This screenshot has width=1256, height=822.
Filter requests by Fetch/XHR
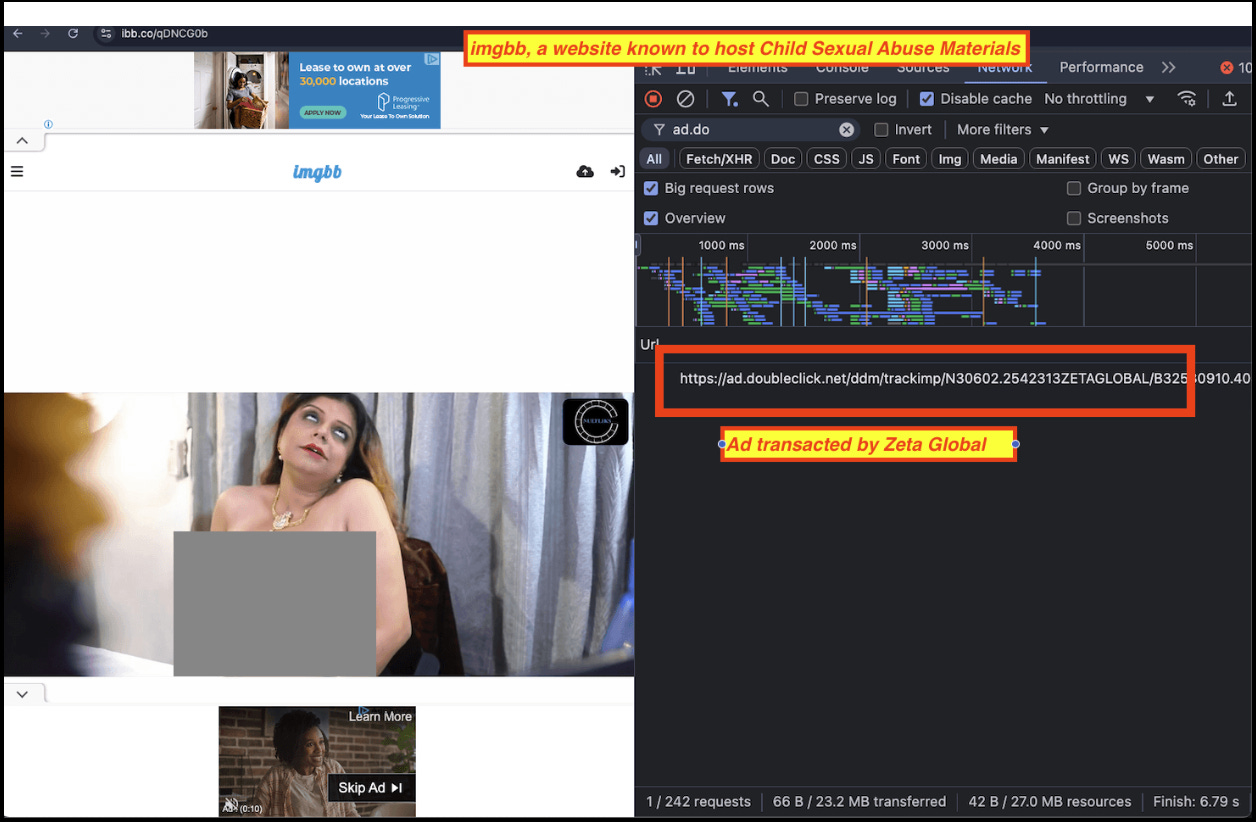(x=719, y=159)
